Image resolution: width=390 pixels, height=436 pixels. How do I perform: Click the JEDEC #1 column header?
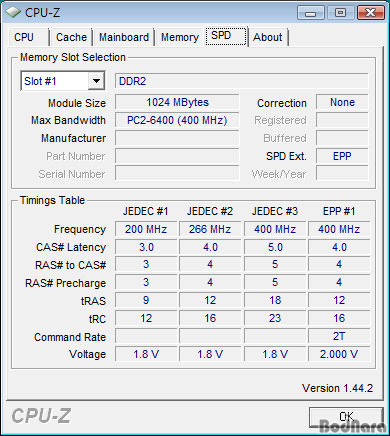pyautogui.click(x=146, y=211)
